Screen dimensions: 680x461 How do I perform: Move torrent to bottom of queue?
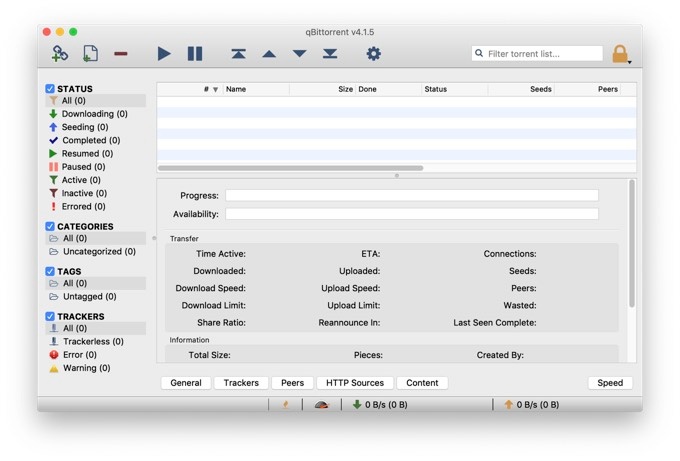coord(330,54)
